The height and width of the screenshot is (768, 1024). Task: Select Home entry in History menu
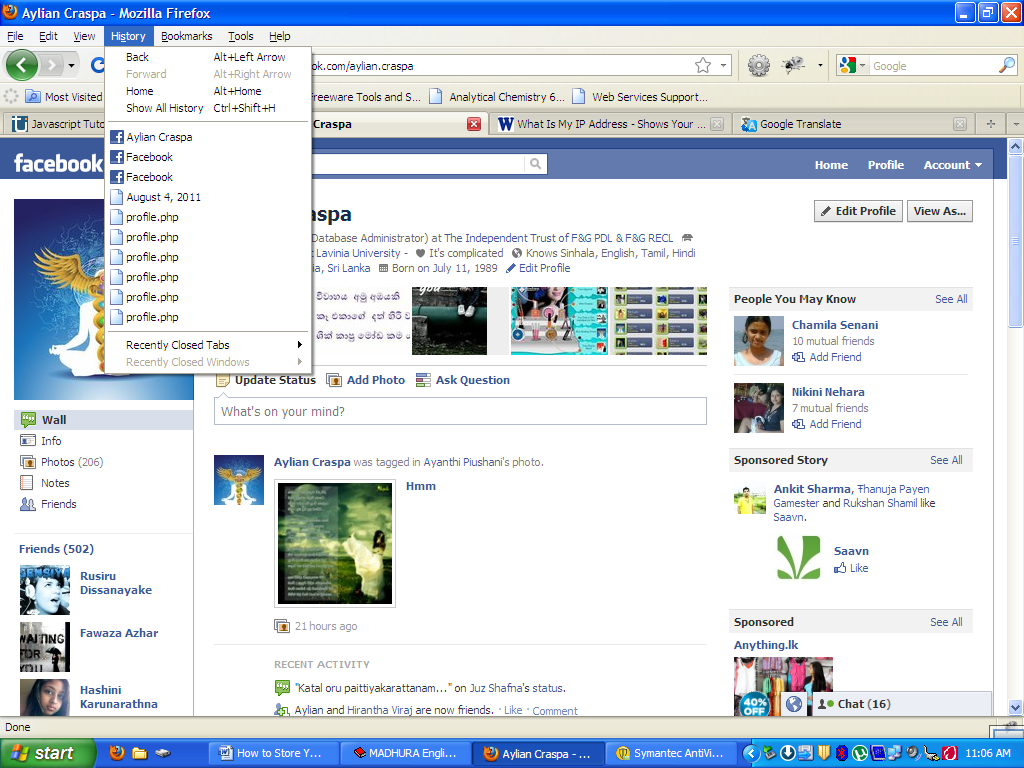(x=208, y=91)
